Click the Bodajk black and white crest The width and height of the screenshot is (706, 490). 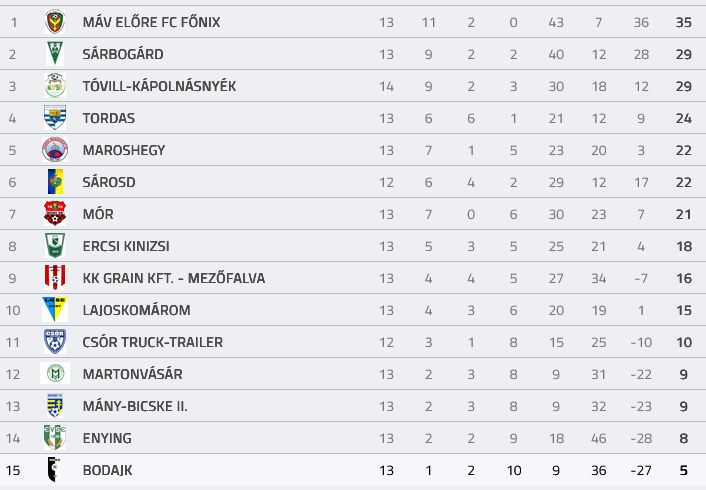coord(54,469)
